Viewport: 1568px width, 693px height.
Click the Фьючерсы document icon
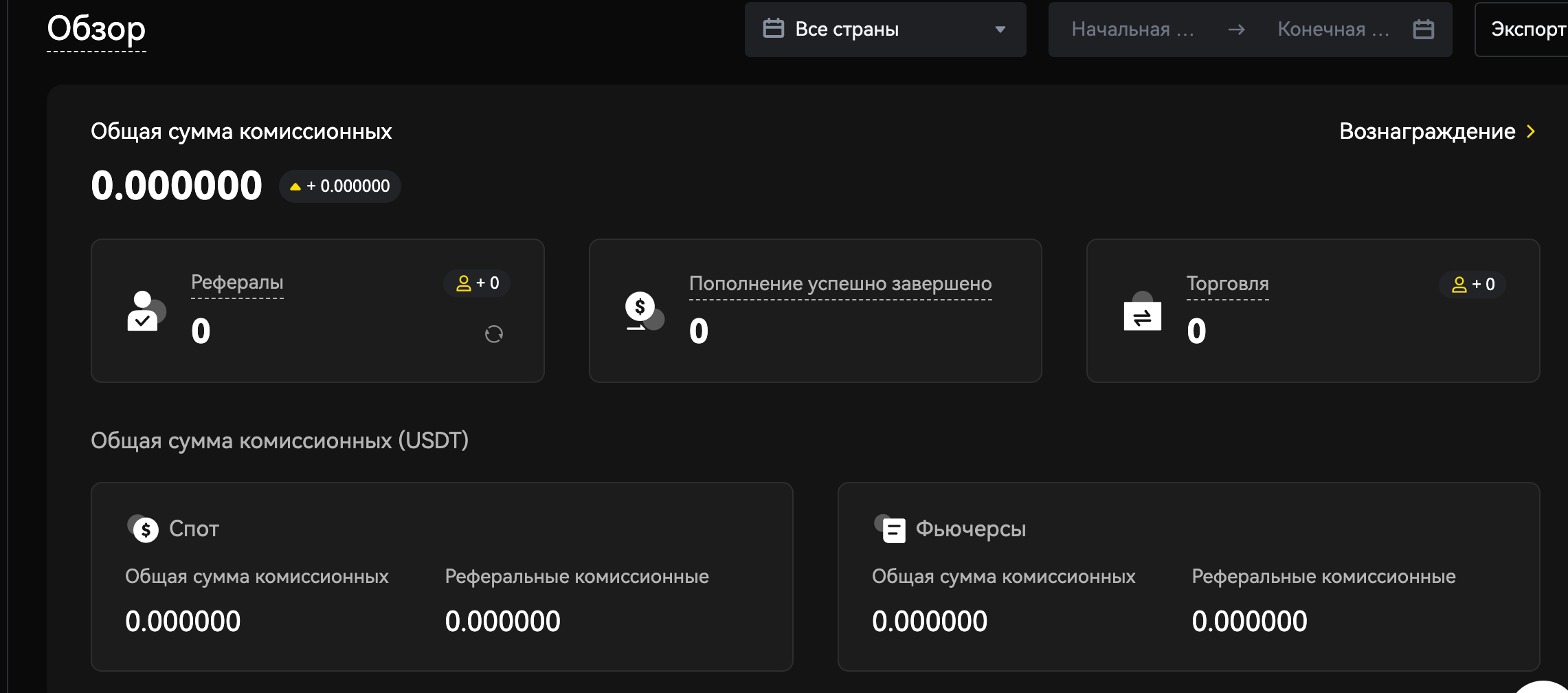click(x=891, y=529)
